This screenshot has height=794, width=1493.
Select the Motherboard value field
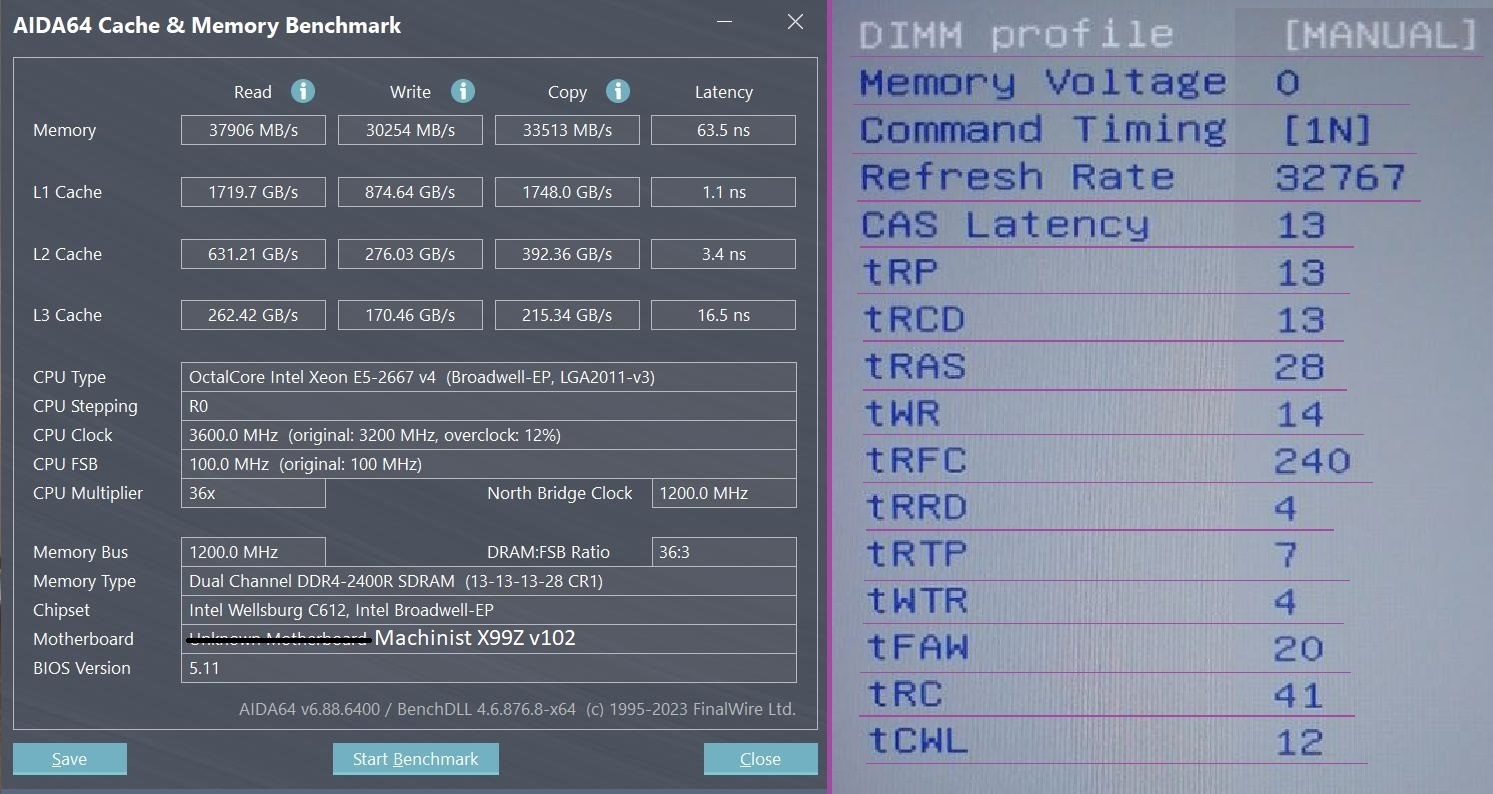(x=489, y=639)
